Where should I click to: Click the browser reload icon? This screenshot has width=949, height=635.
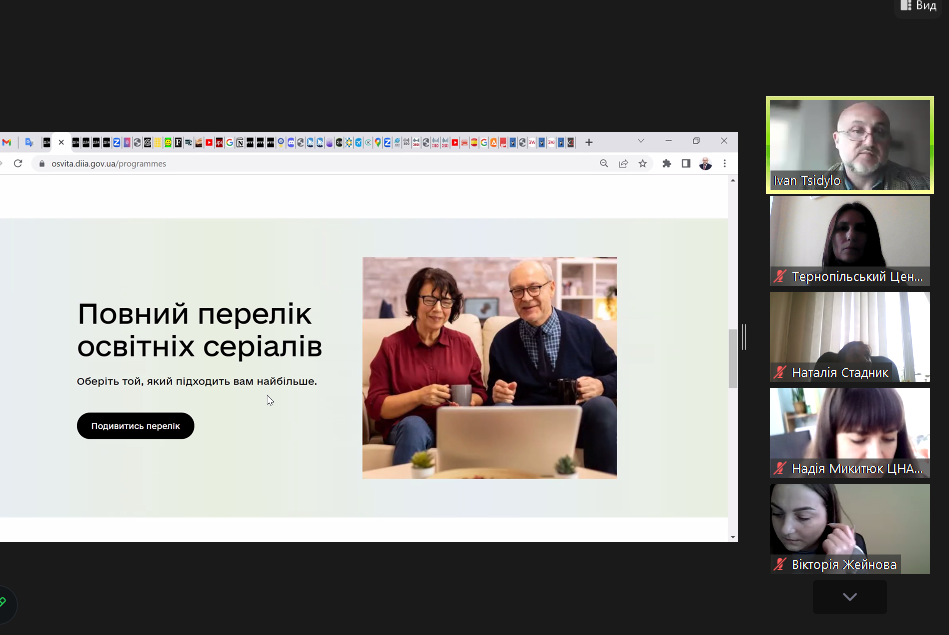[18, 163]
